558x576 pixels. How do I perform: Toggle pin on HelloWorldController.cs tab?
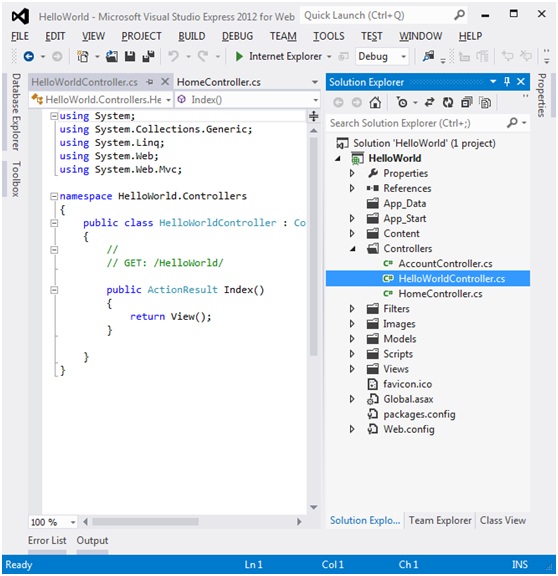(x=150, y=82)
